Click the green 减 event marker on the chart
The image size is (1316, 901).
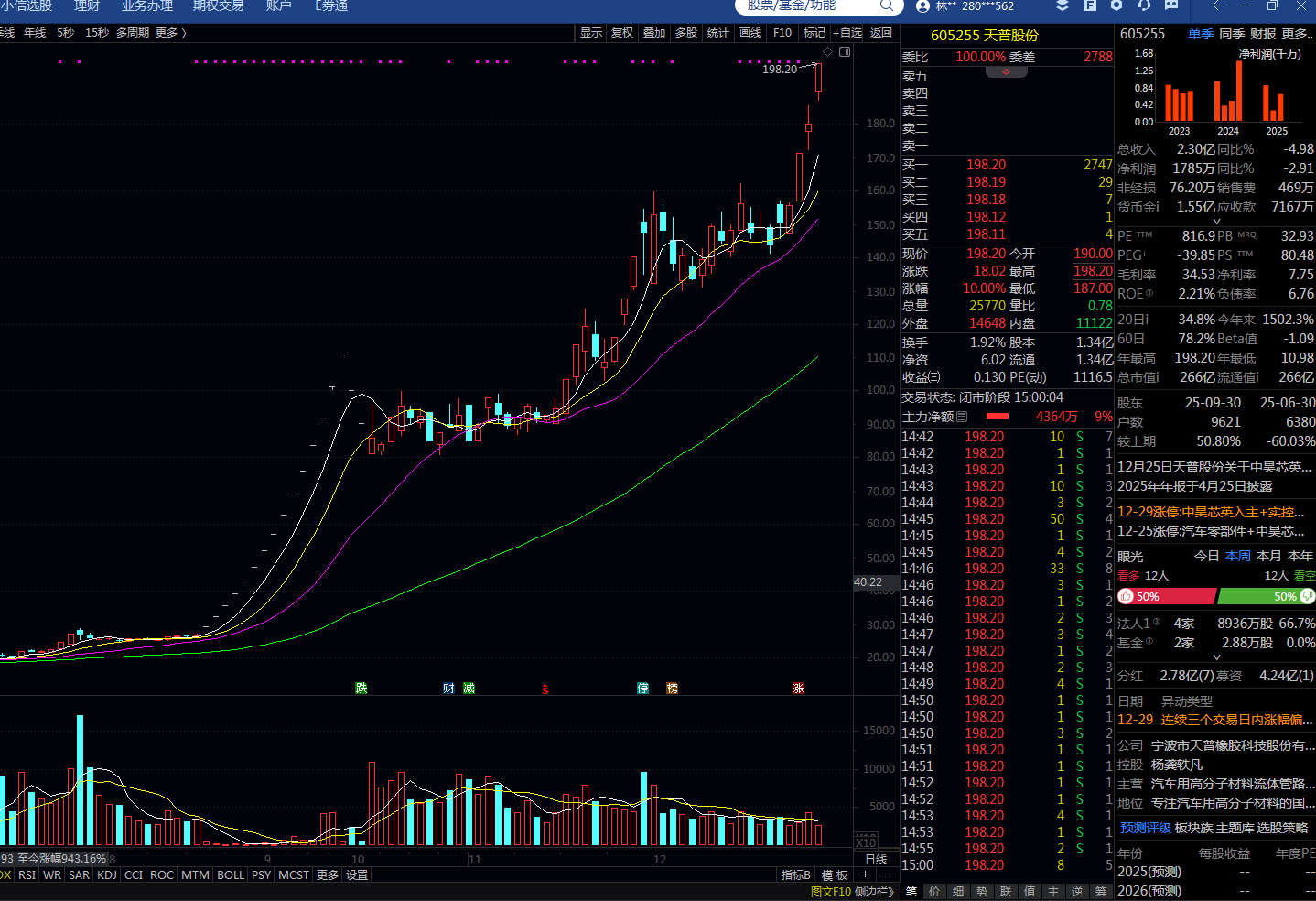point(469,688)
